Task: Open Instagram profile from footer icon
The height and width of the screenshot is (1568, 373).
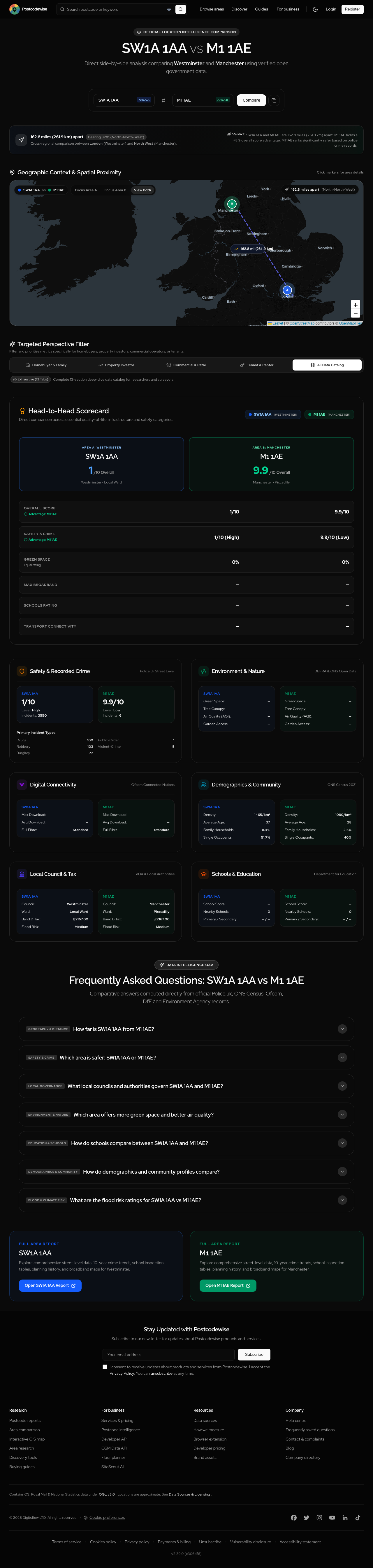Action: click(x=319, y=1517)
